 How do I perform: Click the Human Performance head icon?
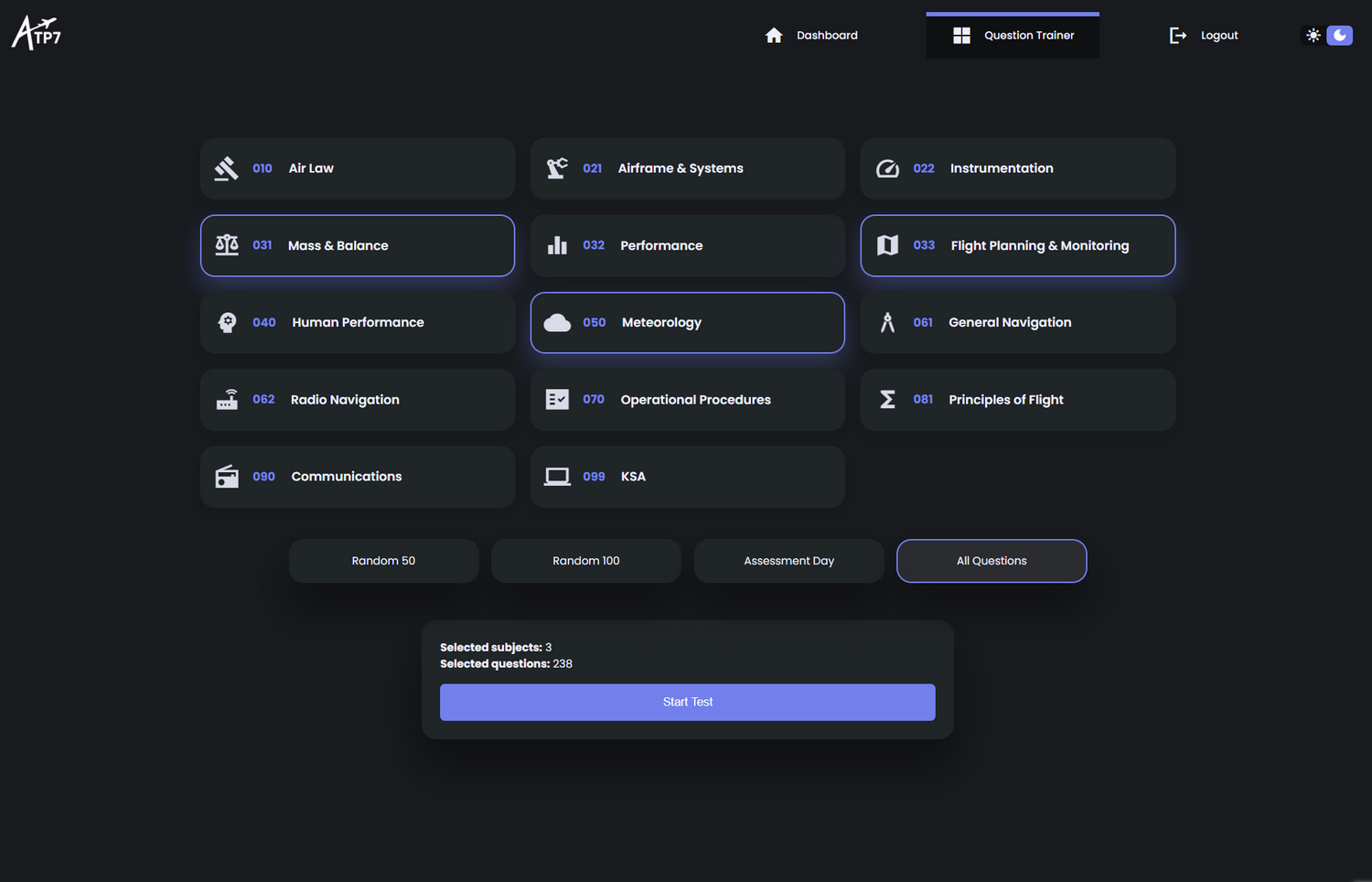point(227,322)
